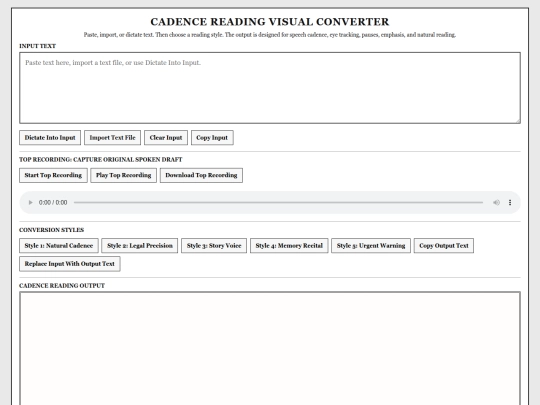The image size is (540, 405).
Task: Copy the input using Copy Input
Action: pyautogui.click(x=212, y=138)
